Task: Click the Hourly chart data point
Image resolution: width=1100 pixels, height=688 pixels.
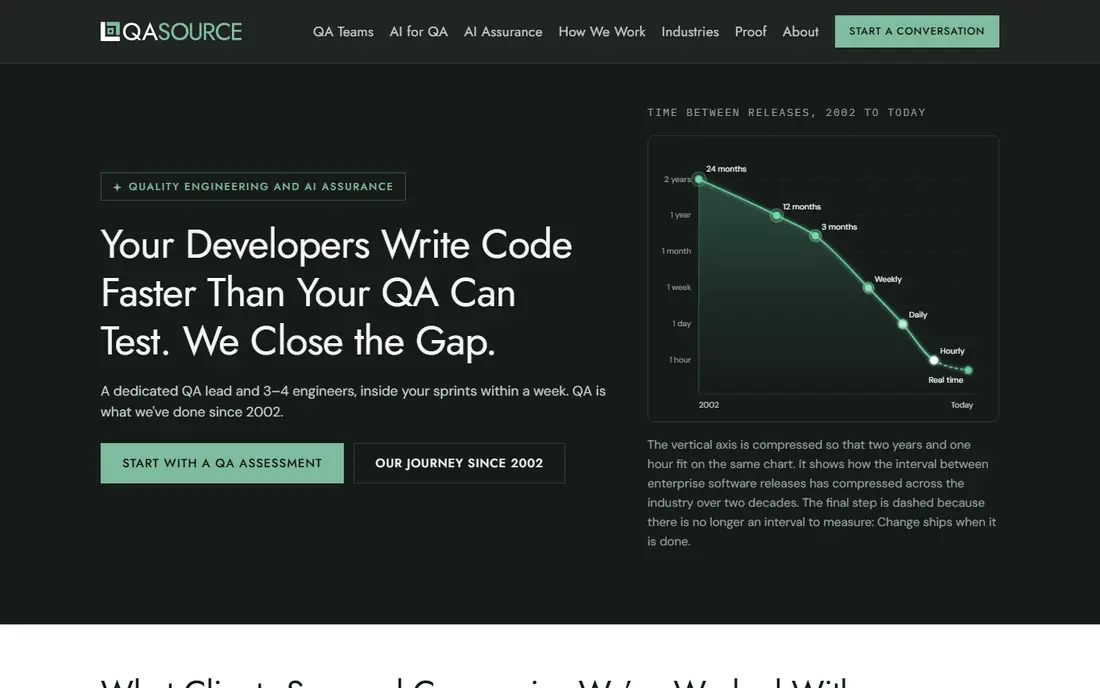Action: 934,360
